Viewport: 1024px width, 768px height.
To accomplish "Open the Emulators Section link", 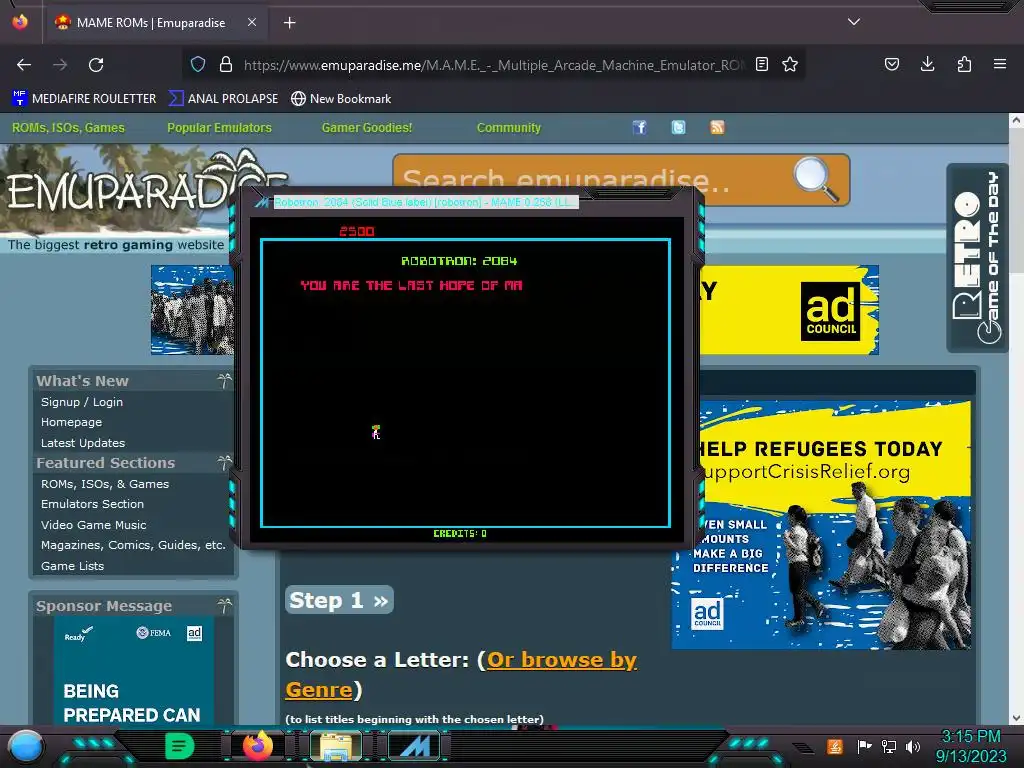I will (x=92, y=504).
